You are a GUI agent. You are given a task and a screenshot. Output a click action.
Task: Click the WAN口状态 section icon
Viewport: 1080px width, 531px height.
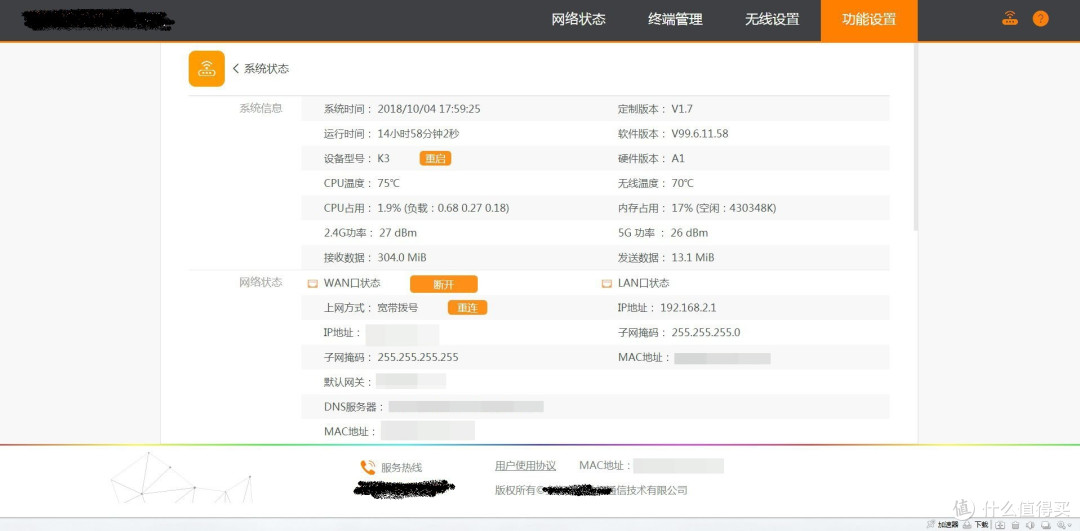(313, 284)
